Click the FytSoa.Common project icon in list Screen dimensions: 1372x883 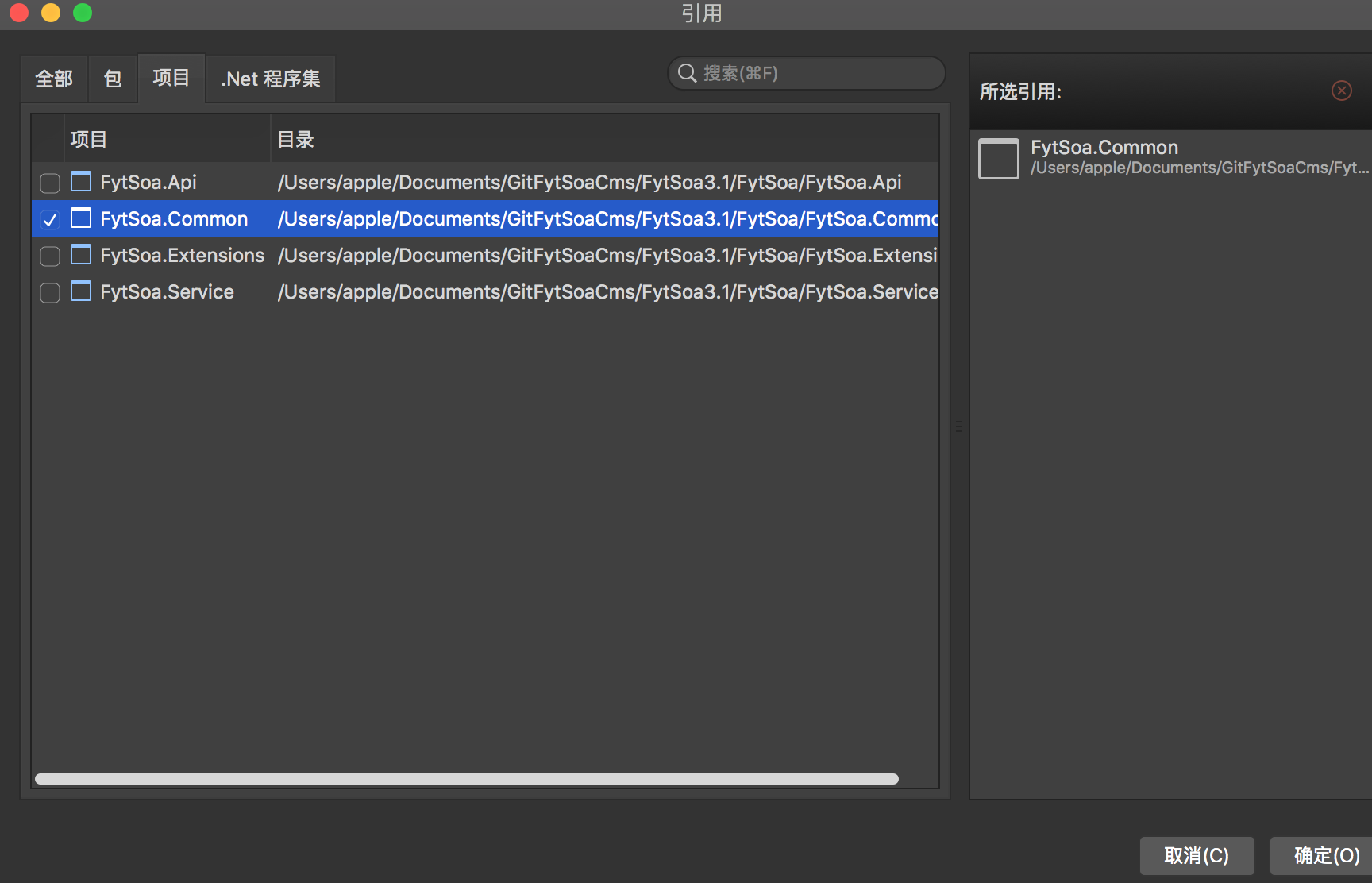tap(81, 218)
